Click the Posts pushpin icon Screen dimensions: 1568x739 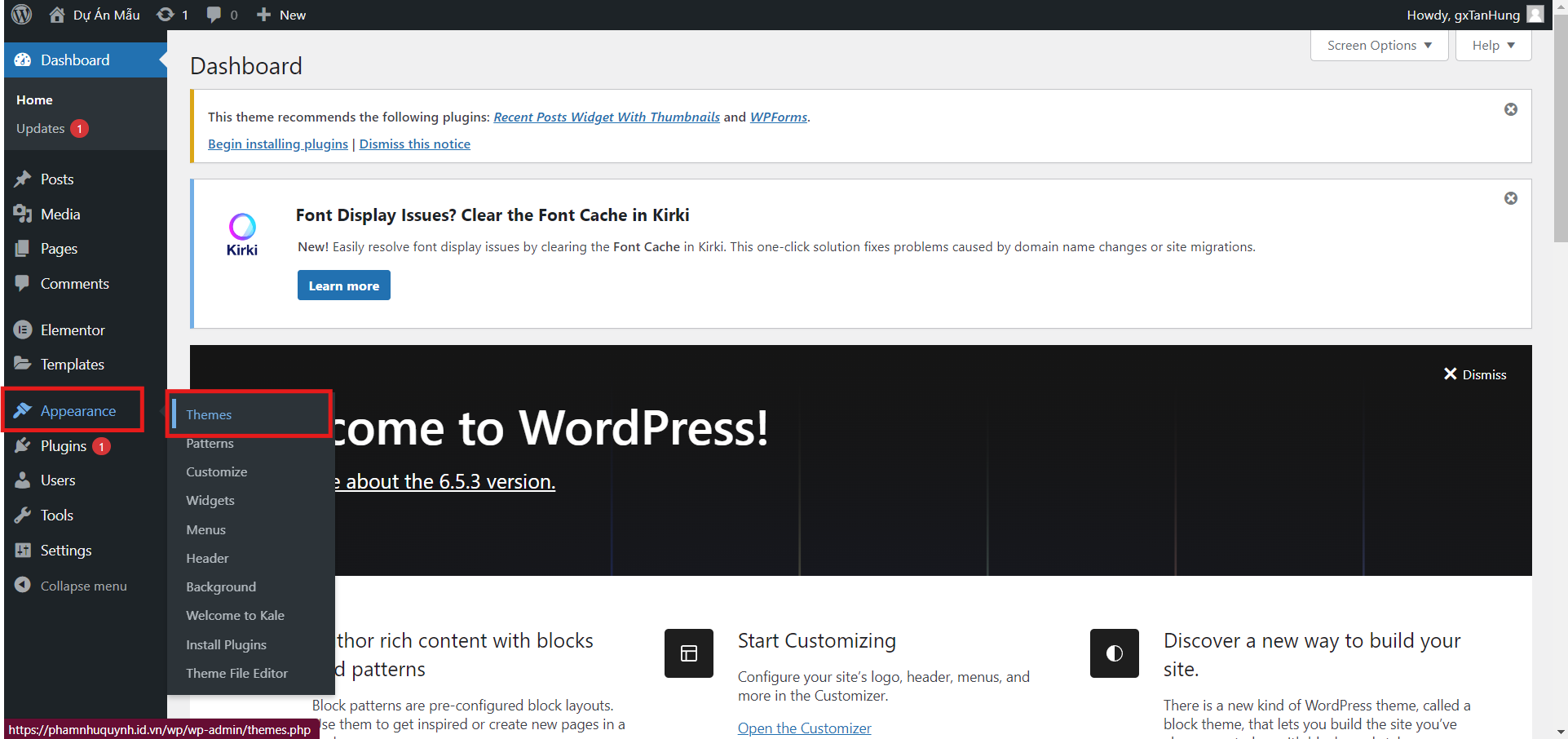click(x=23, y=179)
